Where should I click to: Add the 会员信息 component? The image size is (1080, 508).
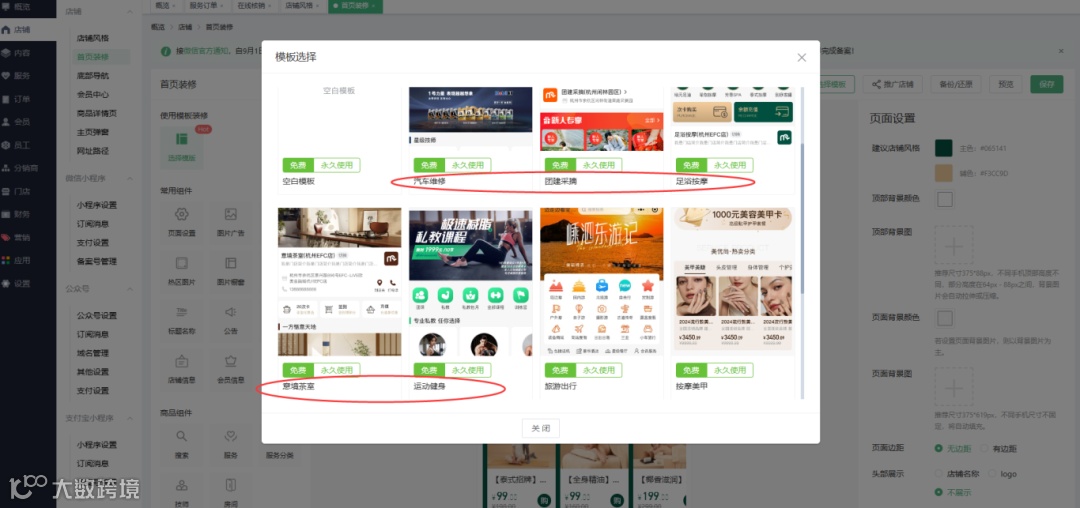[x=231, y=370]
